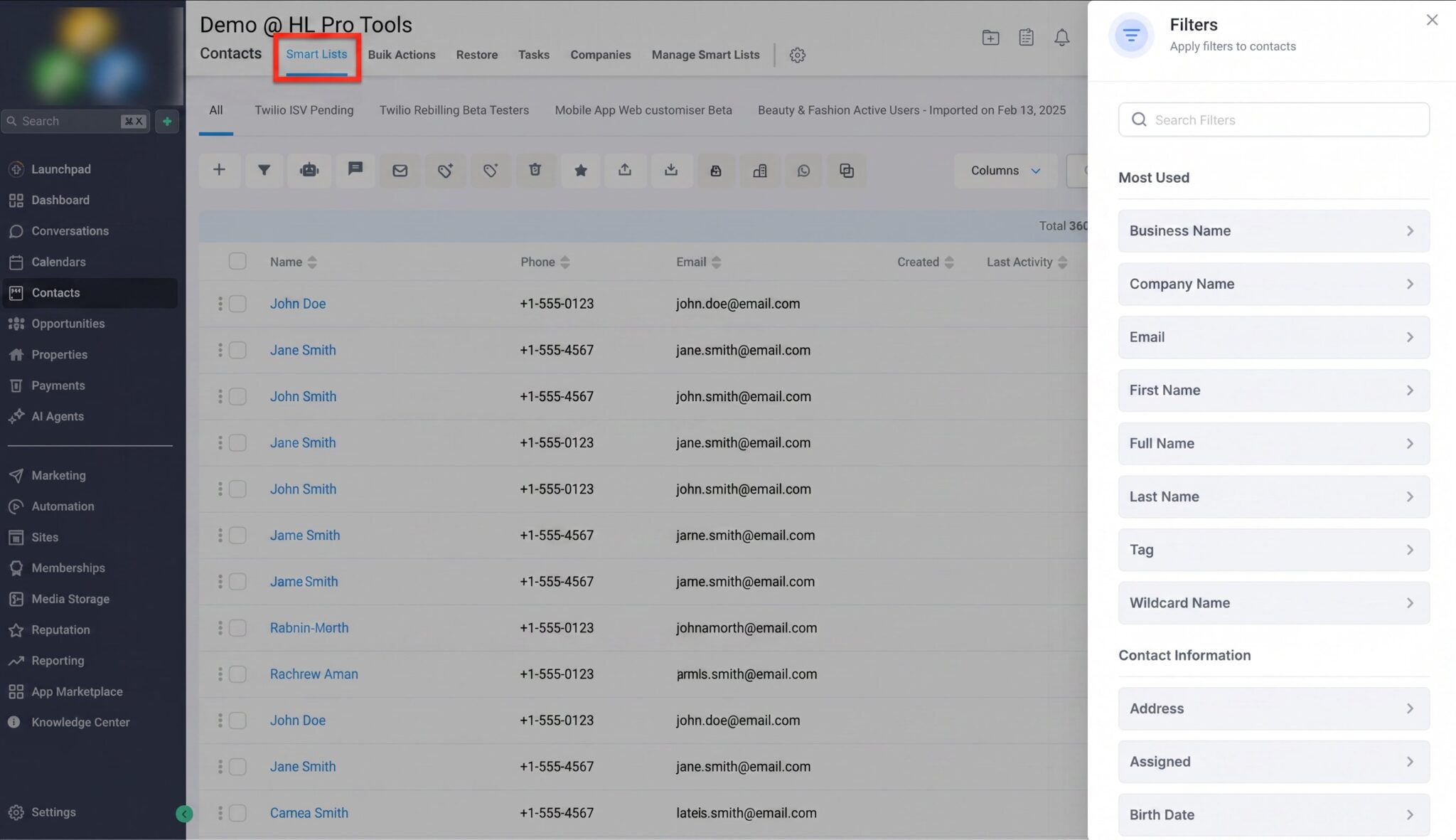Open the Columns dropdown
The width and height of the screenshot is (1456, 840).
(1005, 171)
